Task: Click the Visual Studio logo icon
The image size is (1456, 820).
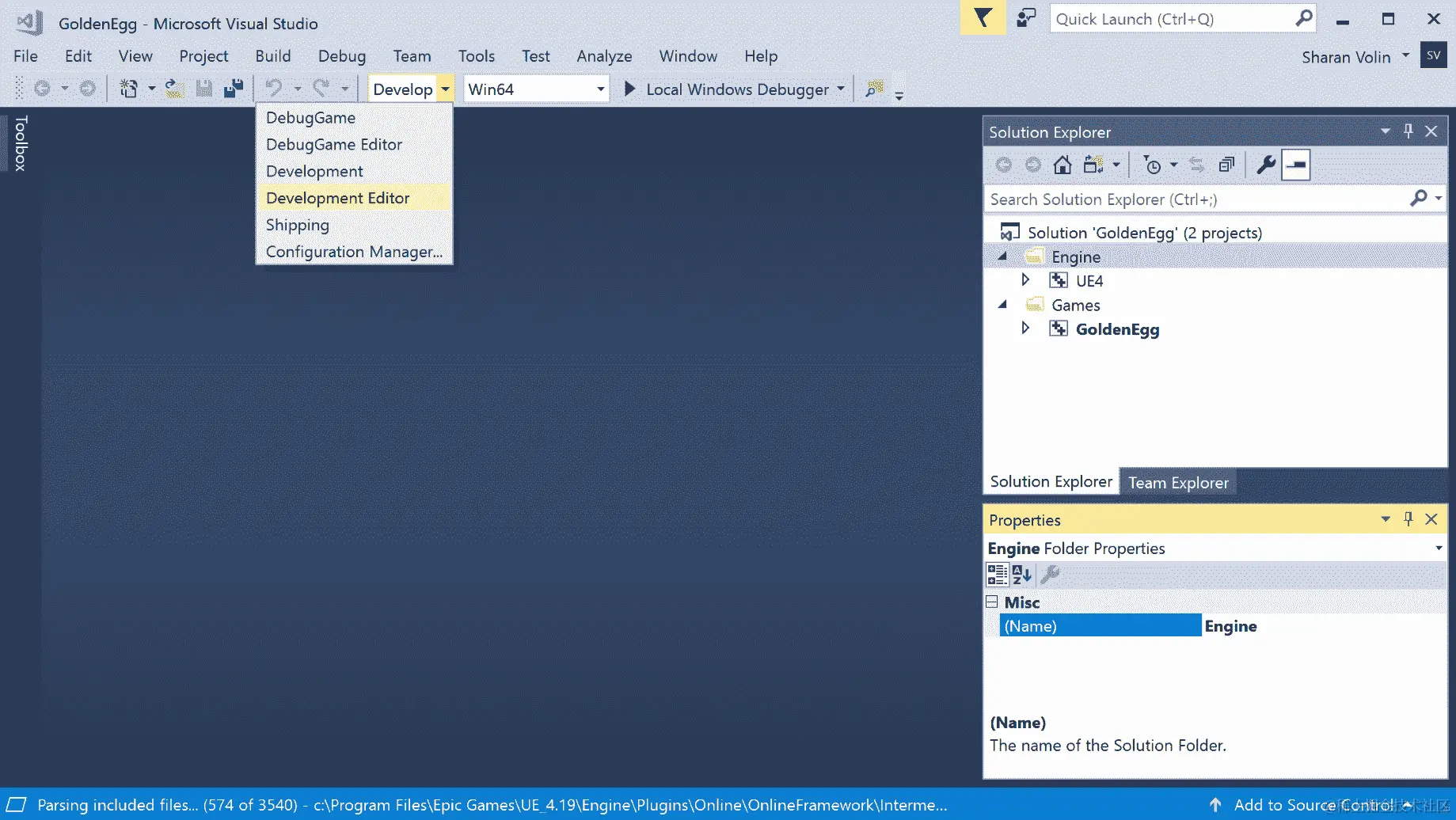Action: pyautogui.click(x=30, y=22)
